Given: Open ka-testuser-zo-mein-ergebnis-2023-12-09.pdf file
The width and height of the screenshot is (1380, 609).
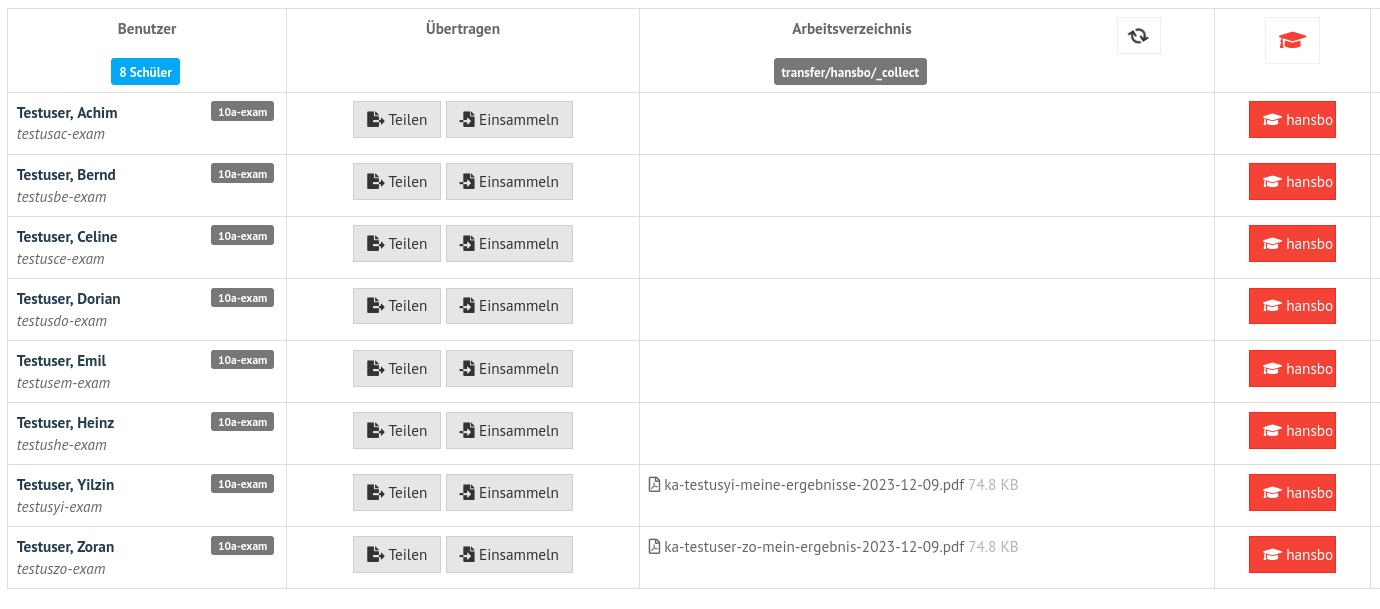Looking at the screenshot, I should [x=814, y=547].
